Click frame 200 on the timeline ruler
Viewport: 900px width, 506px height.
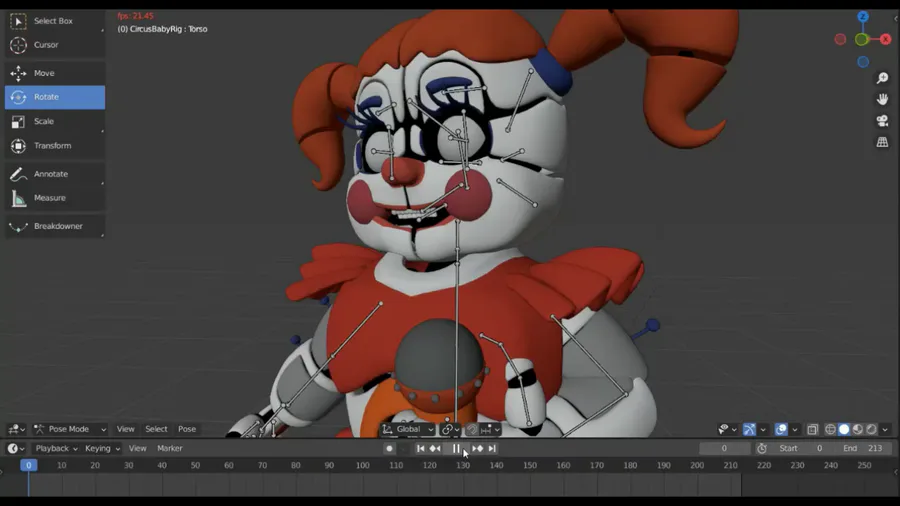click(x=697, y=466)
